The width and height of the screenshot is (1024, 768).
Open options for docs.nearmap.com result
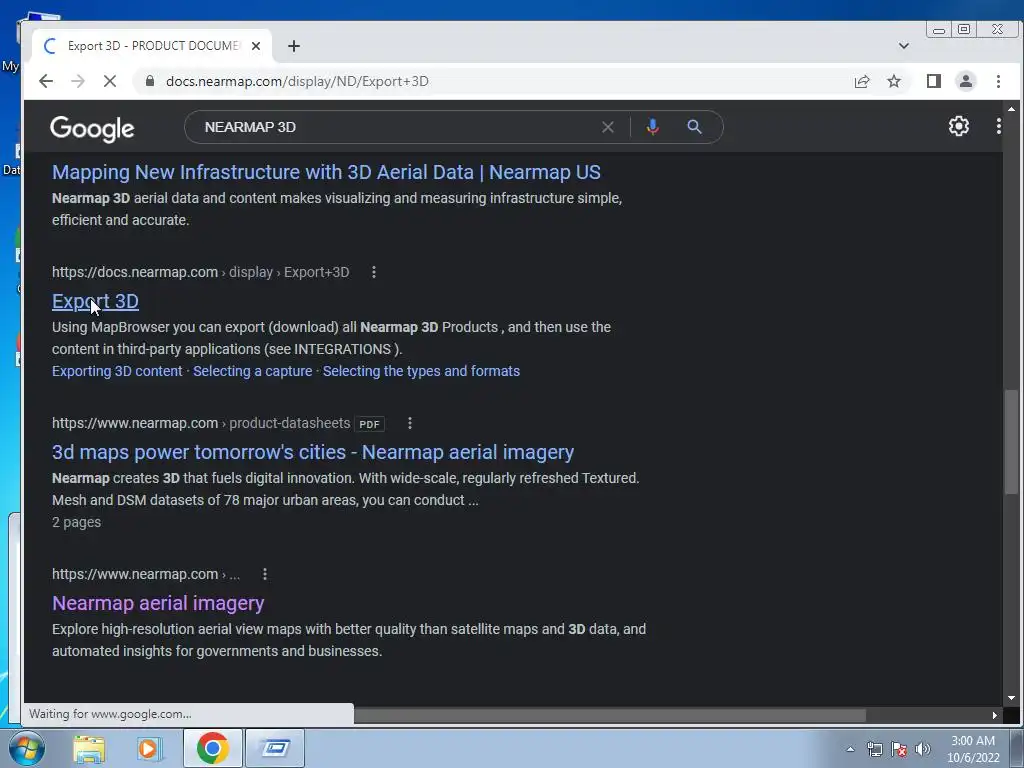(x=374, y=272)
